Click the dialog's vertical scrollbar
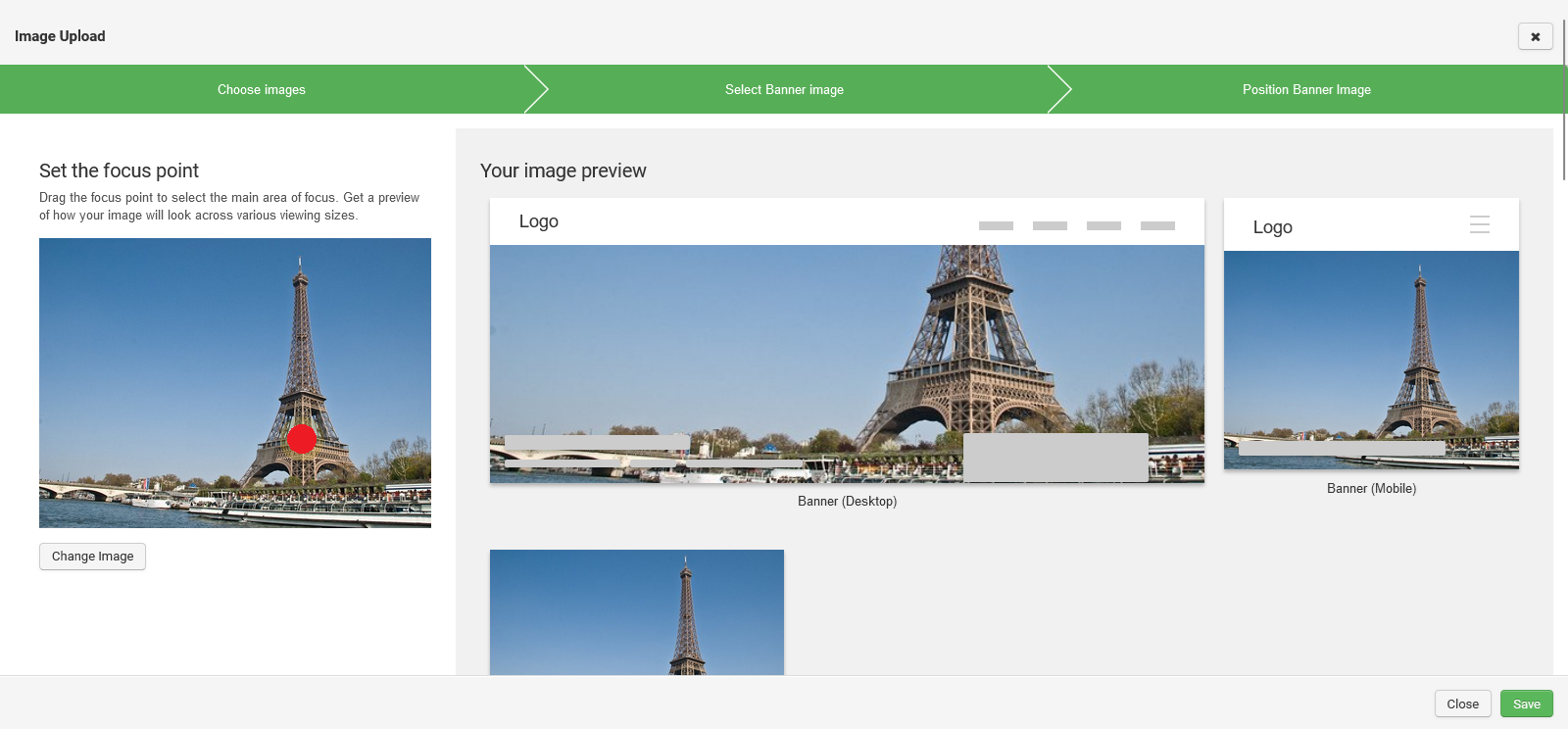The image size is (1568, 729). 1564,98
